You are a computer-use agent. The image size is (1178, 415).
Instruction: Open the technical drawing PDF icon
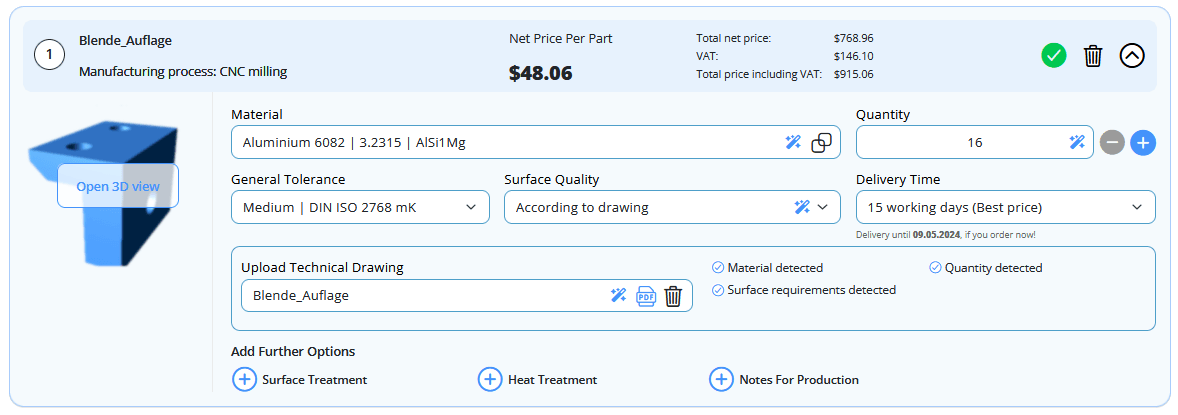point(645,295)
